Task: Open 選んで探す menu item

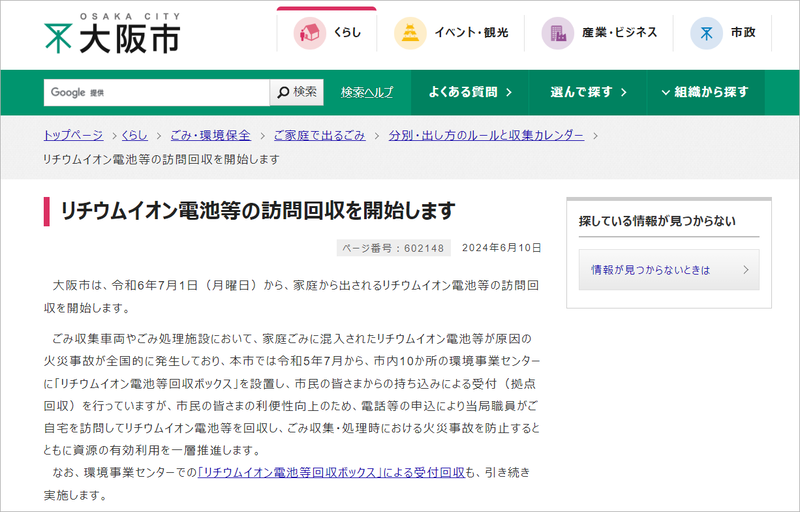Action: (x=588, y=92)
